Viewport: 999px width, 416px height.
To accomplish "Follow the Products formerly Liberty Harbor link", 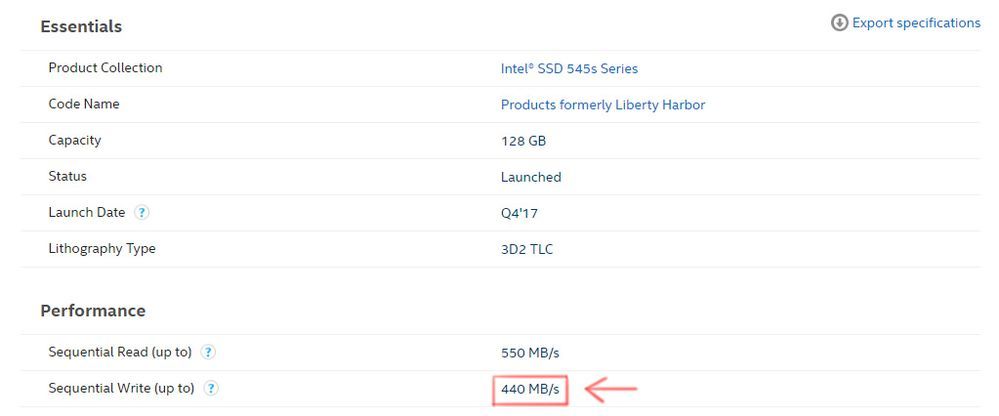I will point(602,105).
